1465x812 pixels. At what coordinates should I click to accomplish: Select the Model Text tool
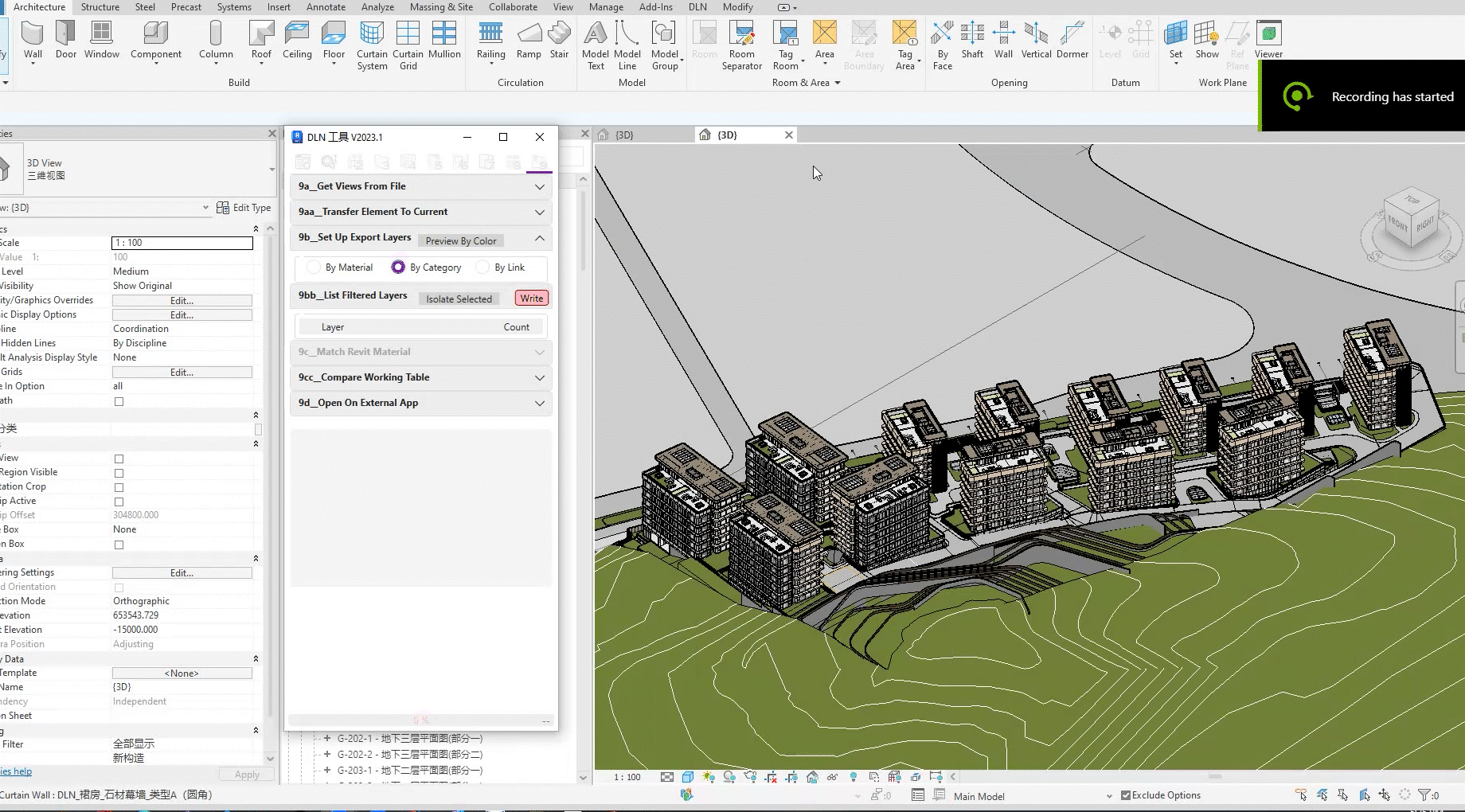click(596, 46)
